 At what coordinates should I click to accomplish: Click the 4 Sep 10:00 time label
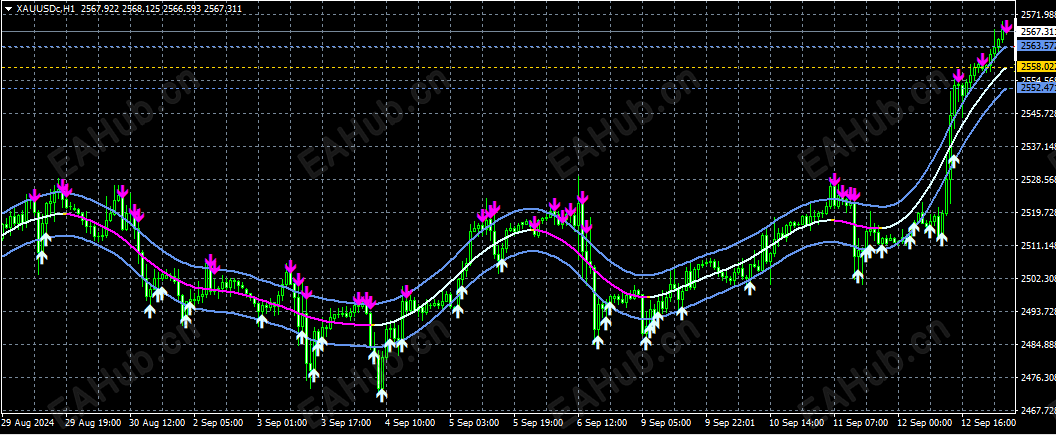(410, 423)
